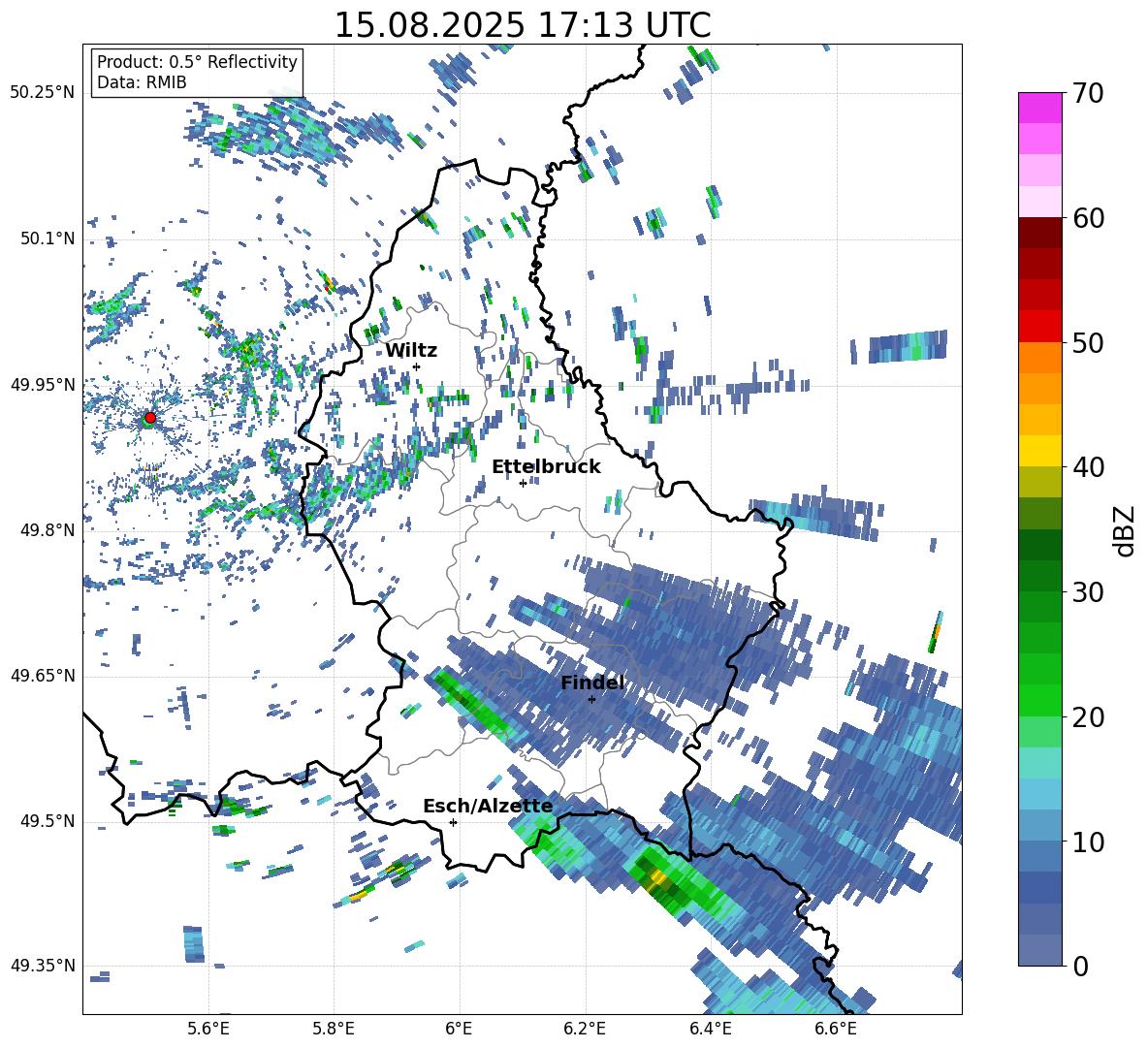Click the dBZ colorbar axis label
The height and width of the screenshot is (1048, 1148).
[x=1124, y=530]
